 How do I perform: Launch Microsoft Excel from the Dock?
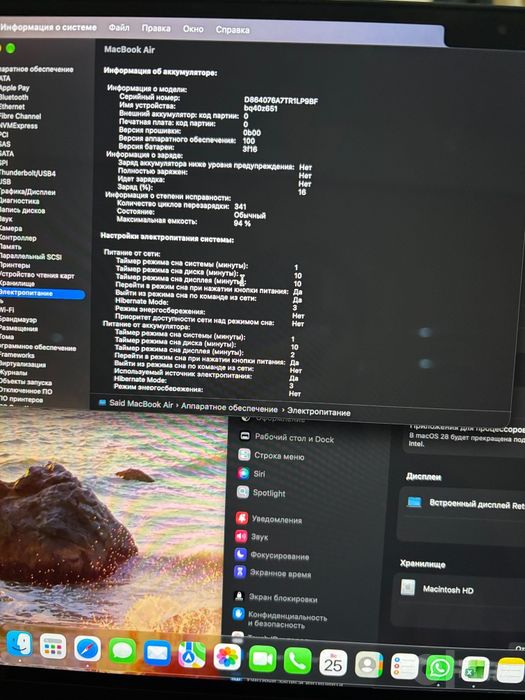pos(475,669)
